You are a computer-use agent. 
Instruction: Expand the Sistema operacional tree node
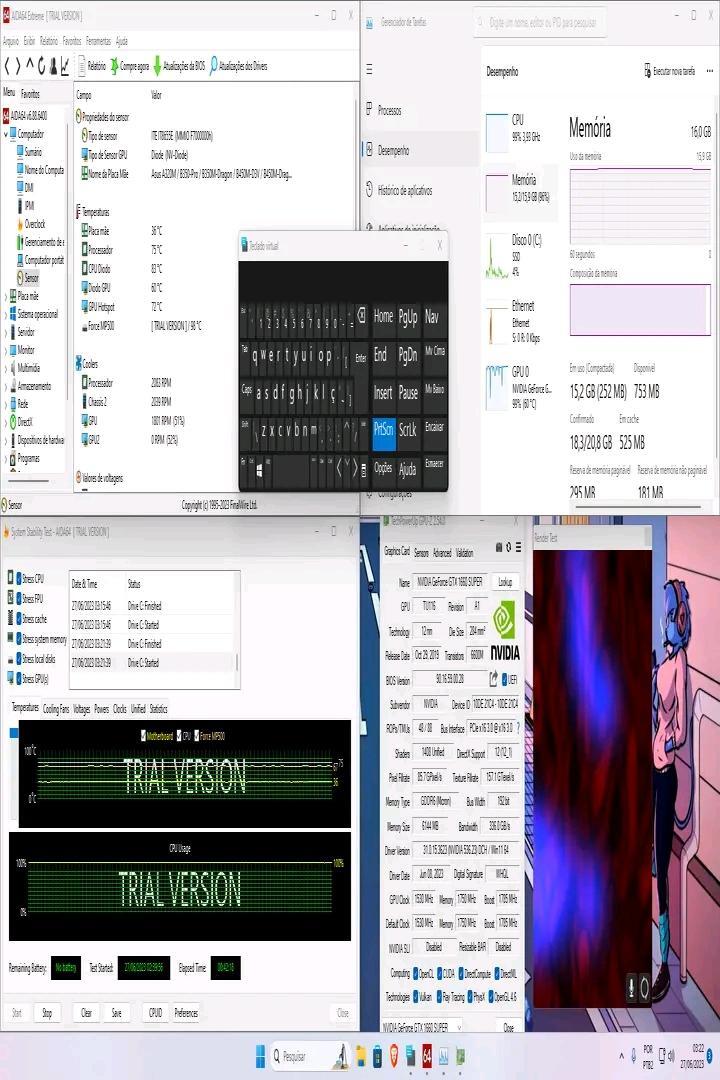(6, 314)
